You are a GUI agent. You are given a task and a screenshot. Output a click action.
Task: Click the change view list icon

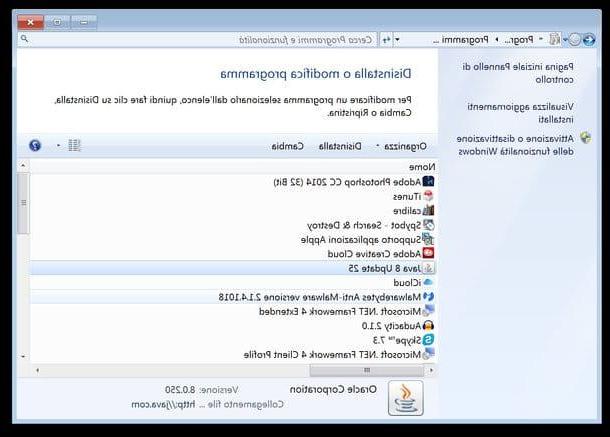coord(74,146)
